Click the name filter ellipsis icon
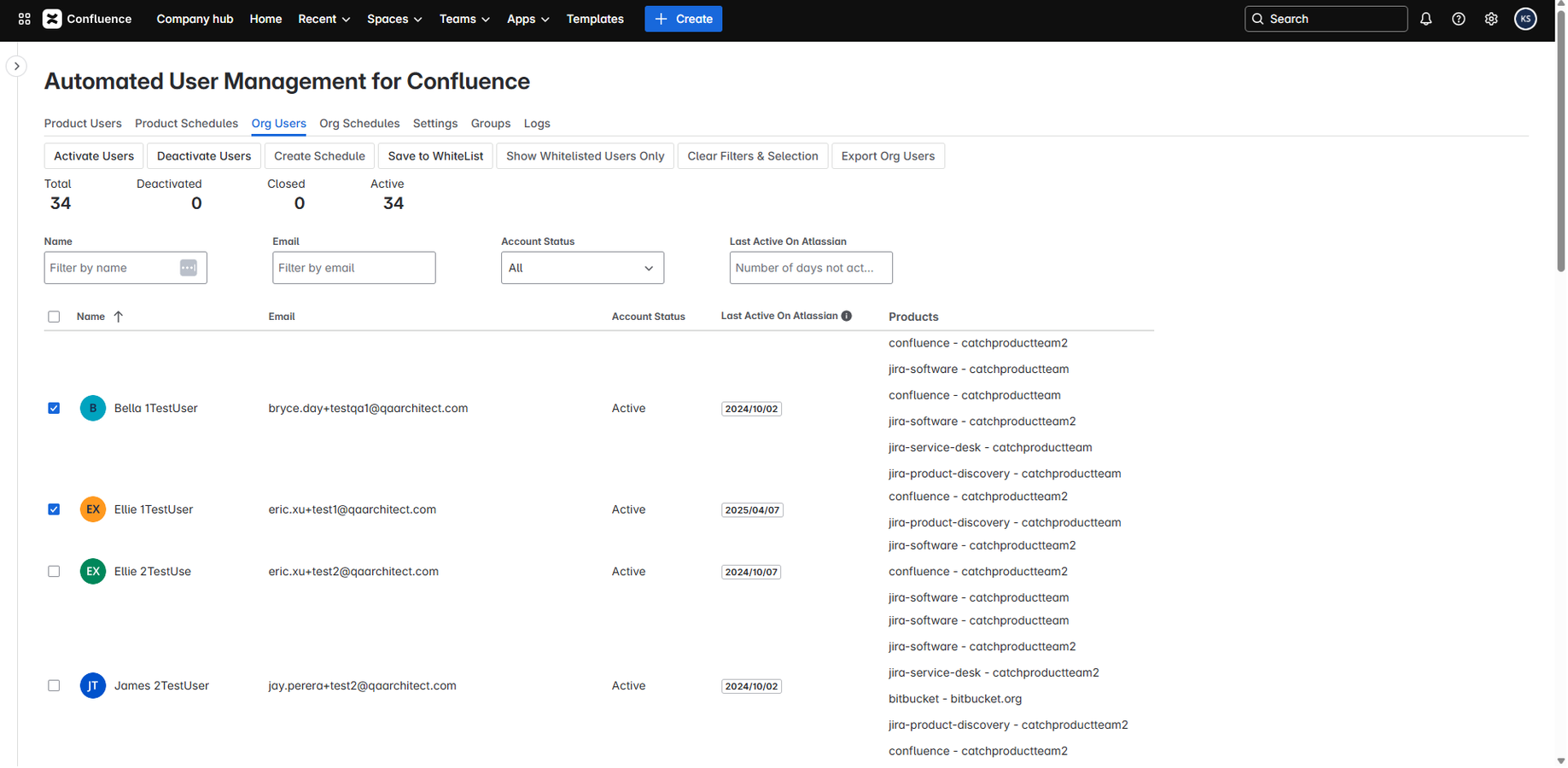This screenshot has height=768, width=1568. point(189,268)
